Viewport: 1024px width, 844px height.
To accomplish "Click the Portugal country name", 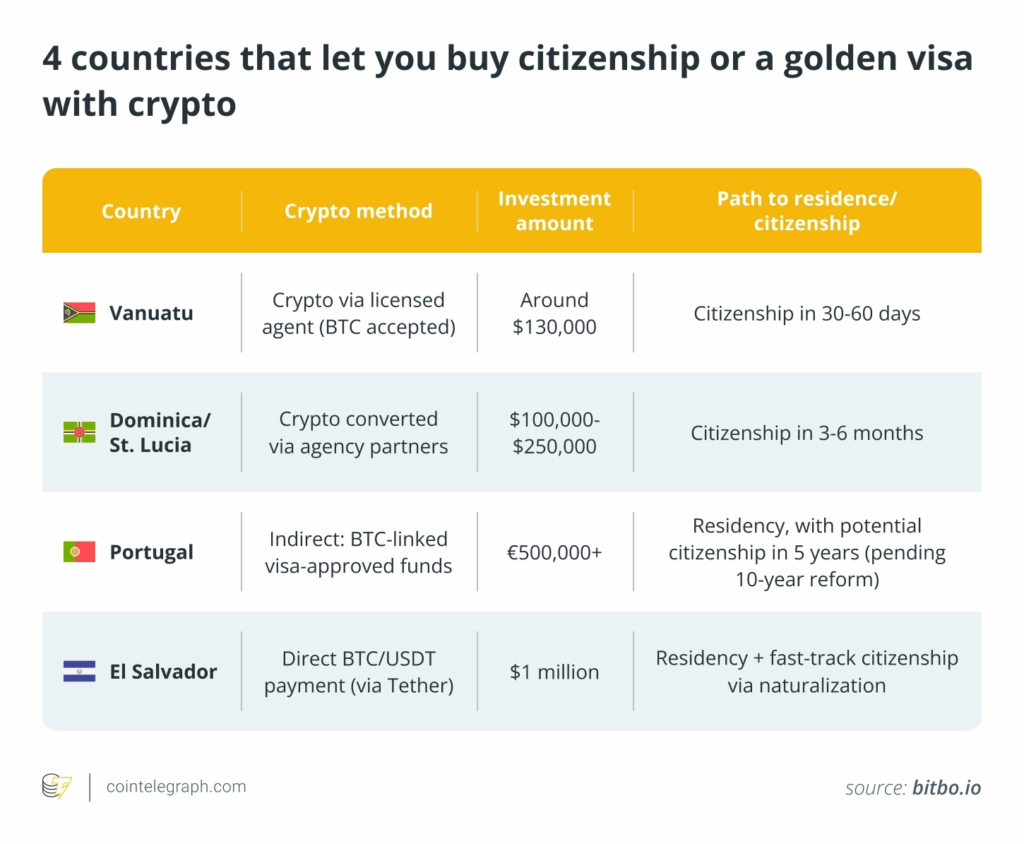I will point(152,552).
